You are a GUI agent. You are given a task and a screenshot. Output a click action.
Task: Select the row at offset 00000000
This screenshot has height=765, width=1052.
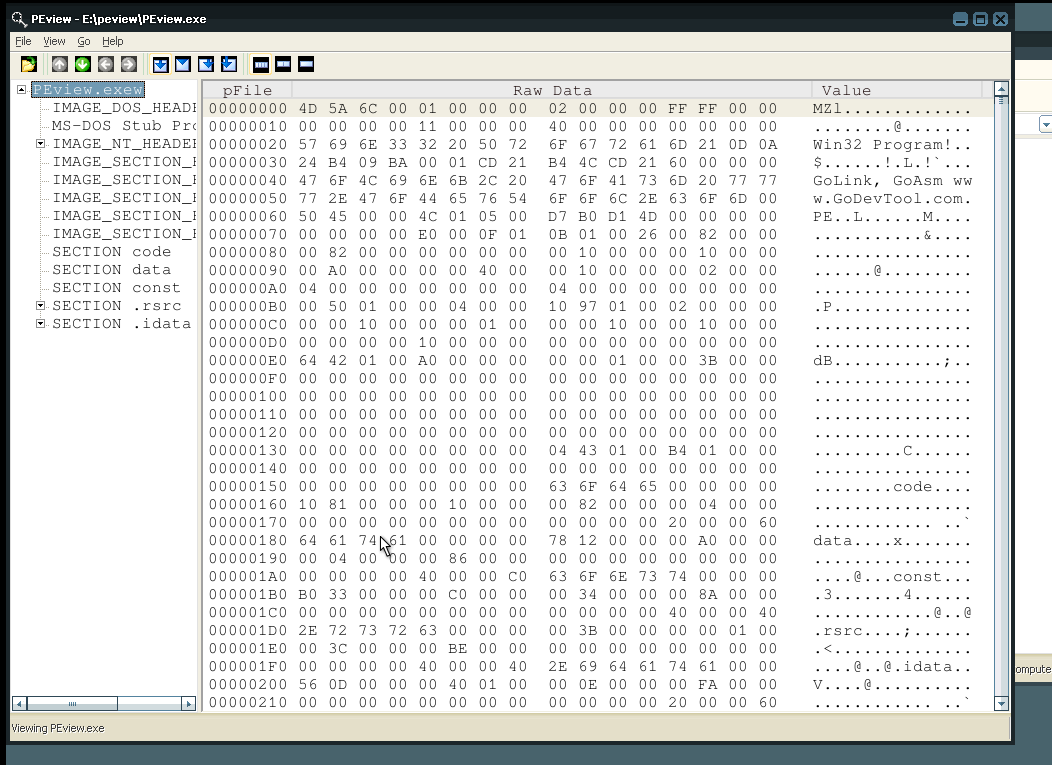click(598, 108)
